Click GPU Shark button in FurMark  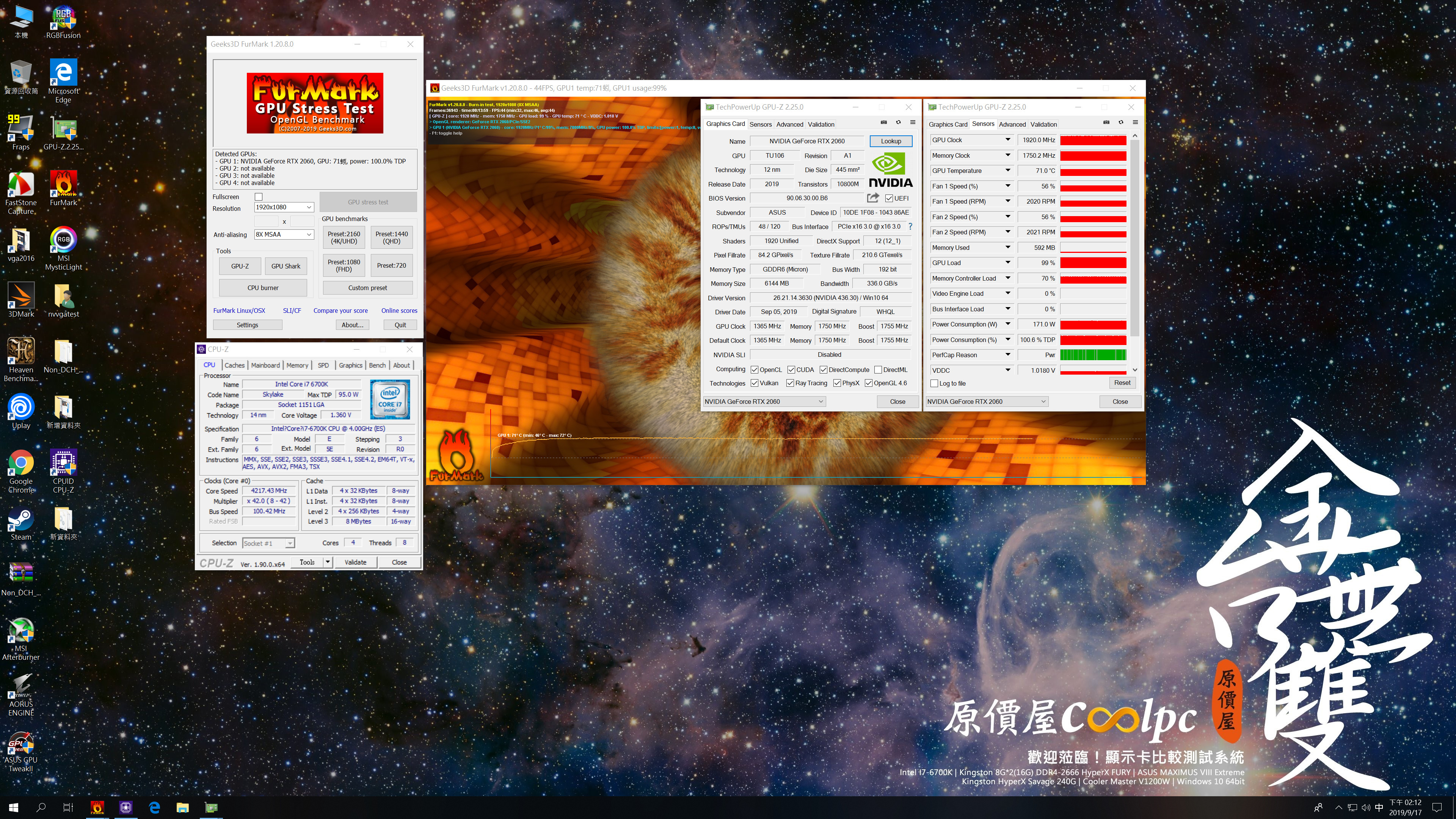pos(286,266)
